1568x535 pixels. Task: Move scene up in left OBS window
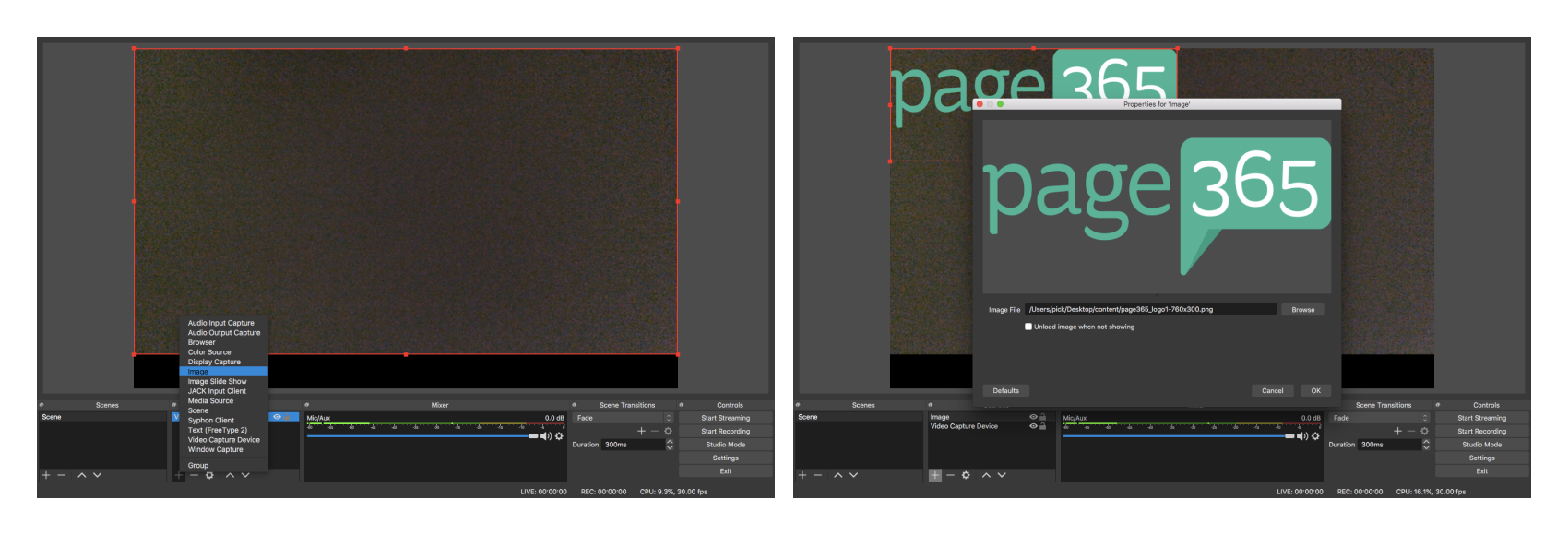(82, 475)
